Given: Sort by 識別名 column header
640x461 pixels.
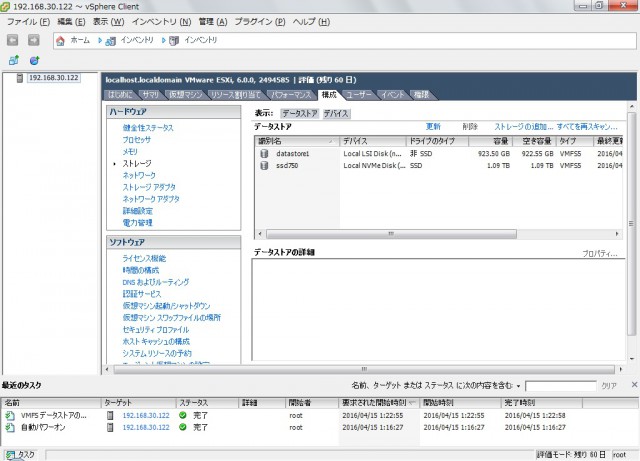Looking at the screenshot, I should click(x=271, y=141).
